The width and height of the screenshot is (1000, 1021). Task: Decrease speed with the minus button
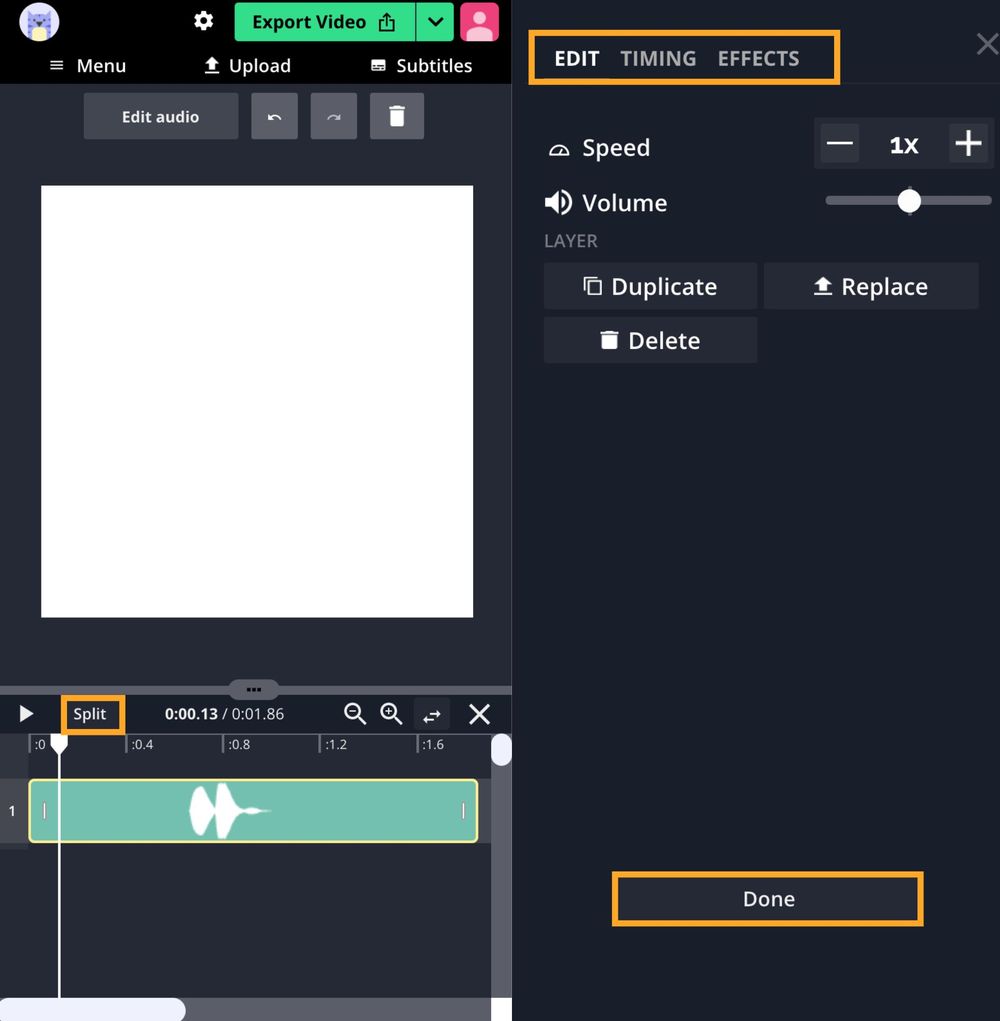coord(840,144)
